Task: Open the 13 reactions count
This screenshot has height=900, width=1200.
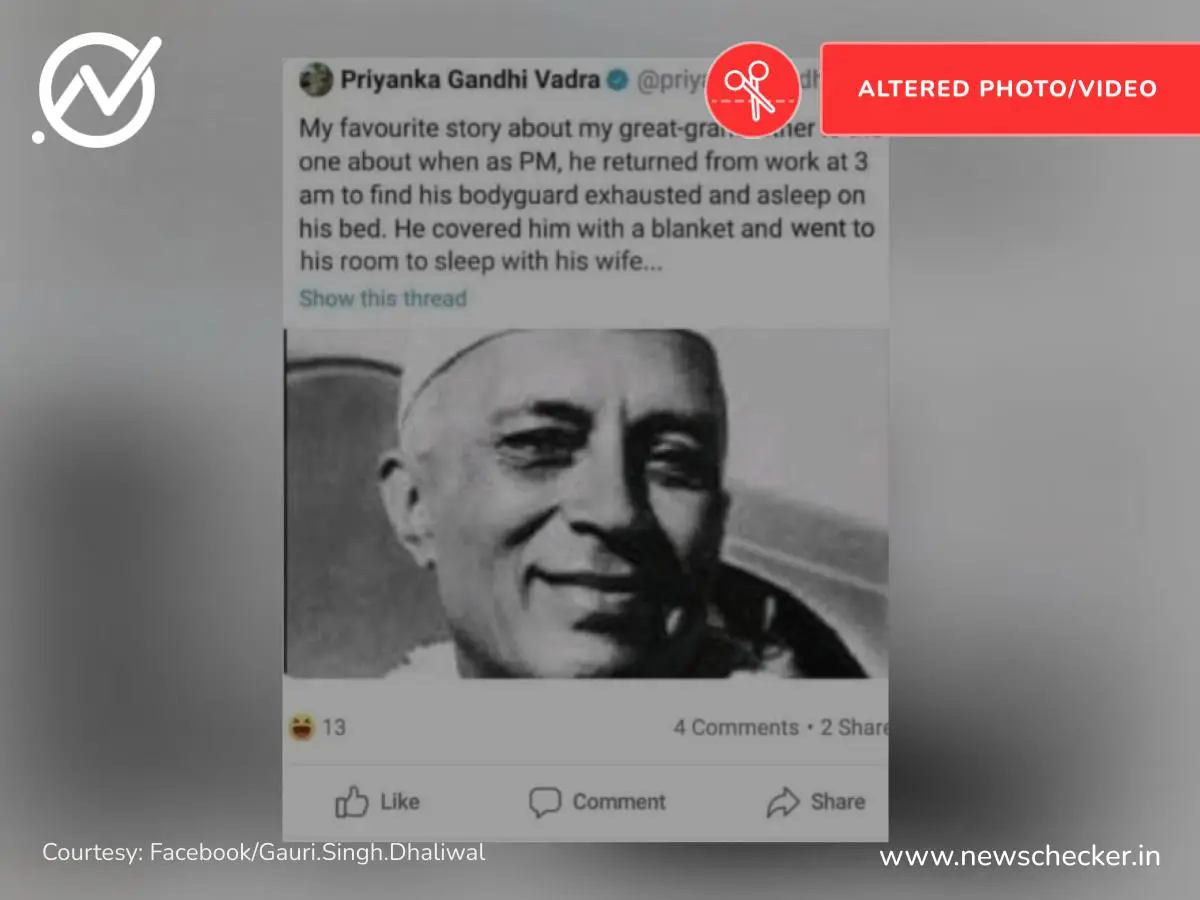Action: point(334,727)
